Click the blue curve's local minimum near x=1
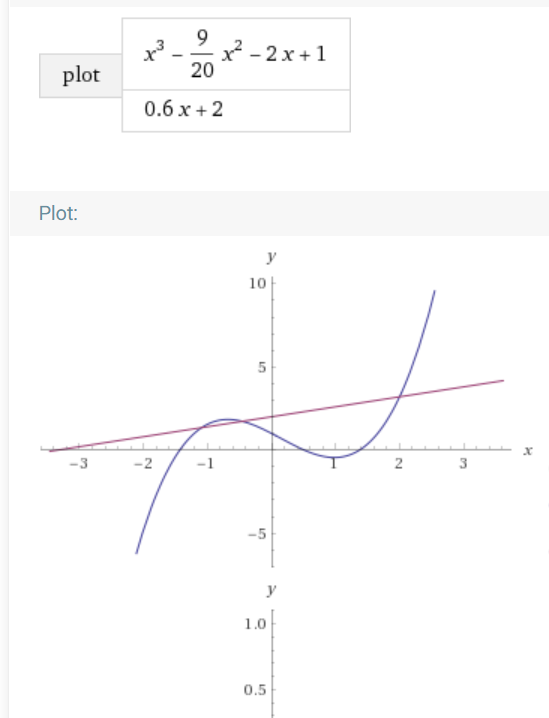Viewport: 549px width, 718px height. pyautogui.click(x=335, y=457)
